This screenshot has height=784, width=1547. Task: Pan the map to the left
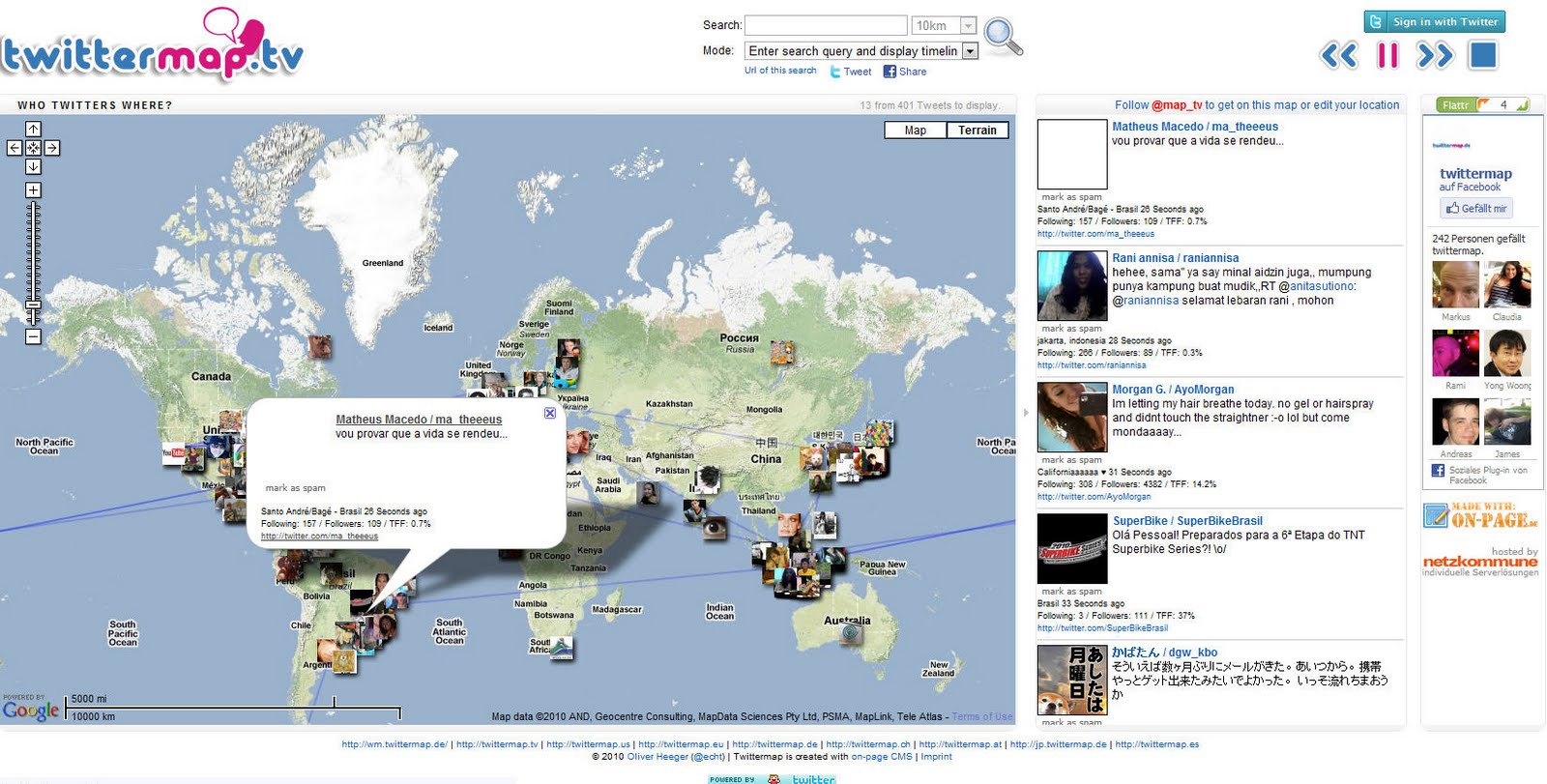[x=15, y=148]
